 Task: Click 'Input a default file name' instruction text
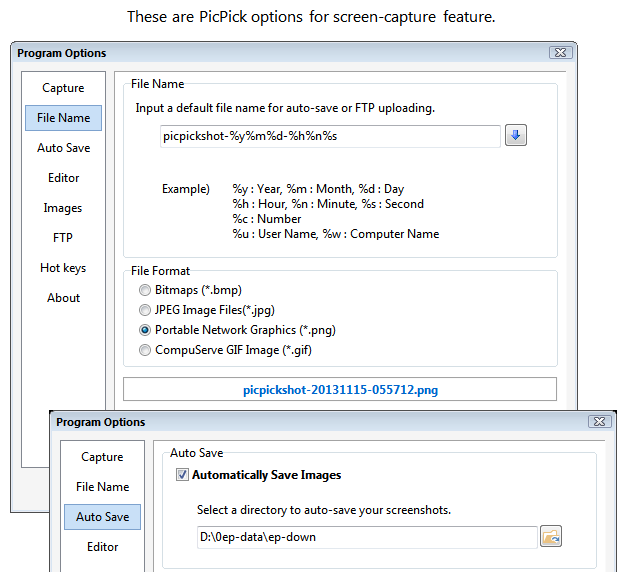click(x=285, y=108)
